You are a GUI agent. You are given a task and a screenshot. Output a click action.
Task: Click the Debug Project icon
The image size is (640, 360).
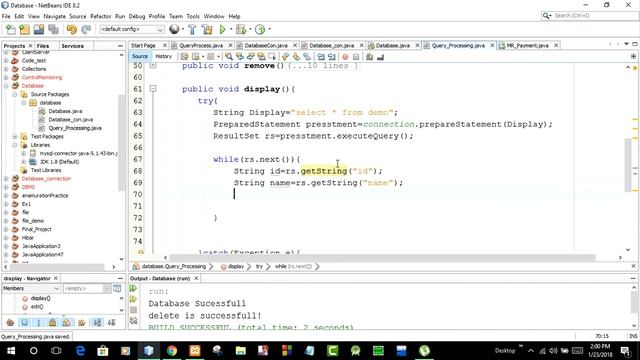click(x=241, y=29)
